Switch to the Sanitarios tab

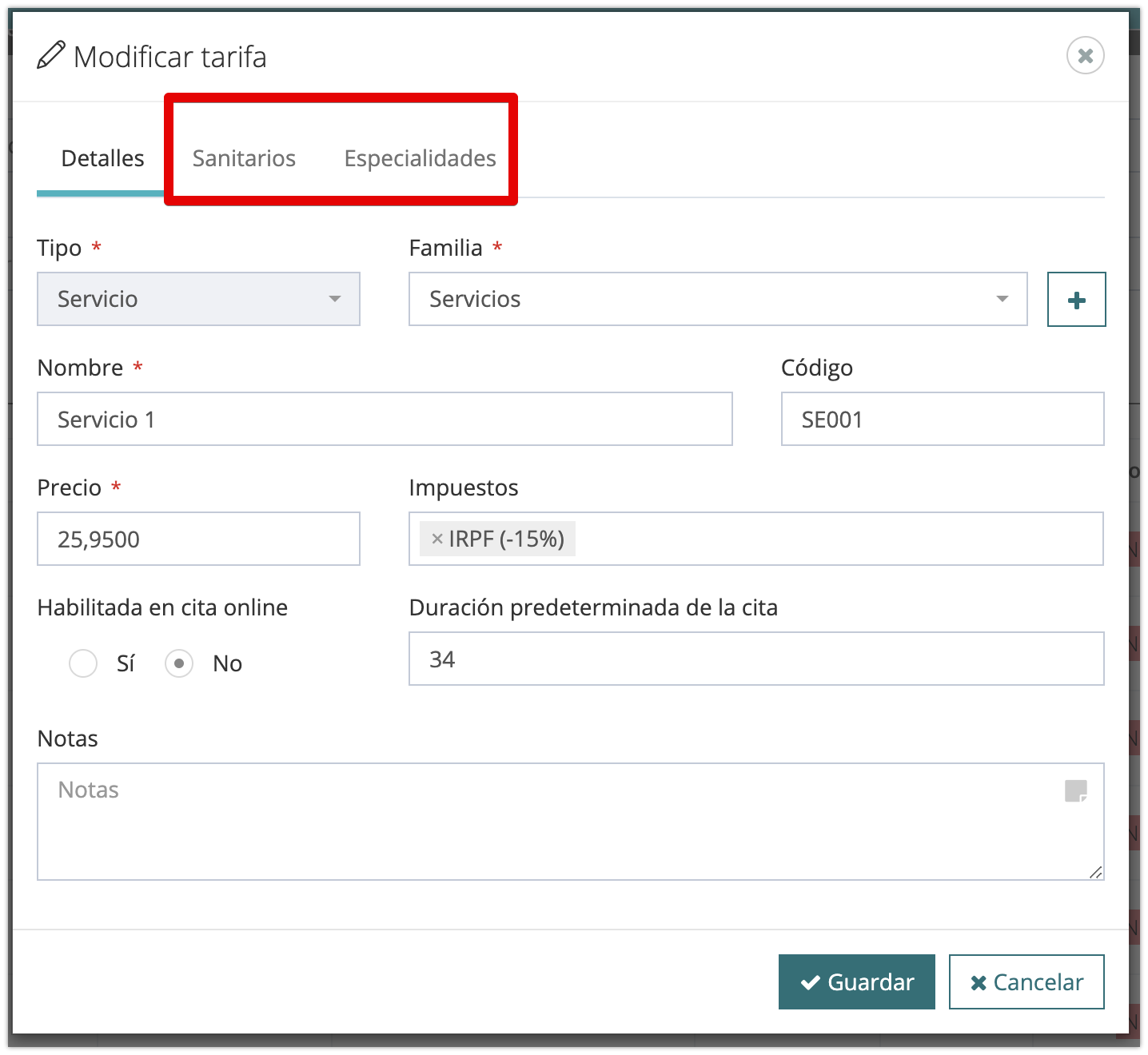pos(244,158)
